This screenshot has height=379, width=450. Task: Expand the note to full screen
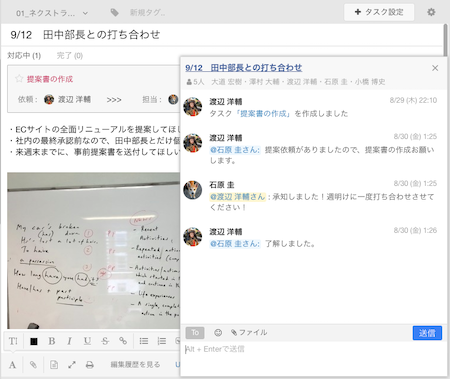click(72, 365)
